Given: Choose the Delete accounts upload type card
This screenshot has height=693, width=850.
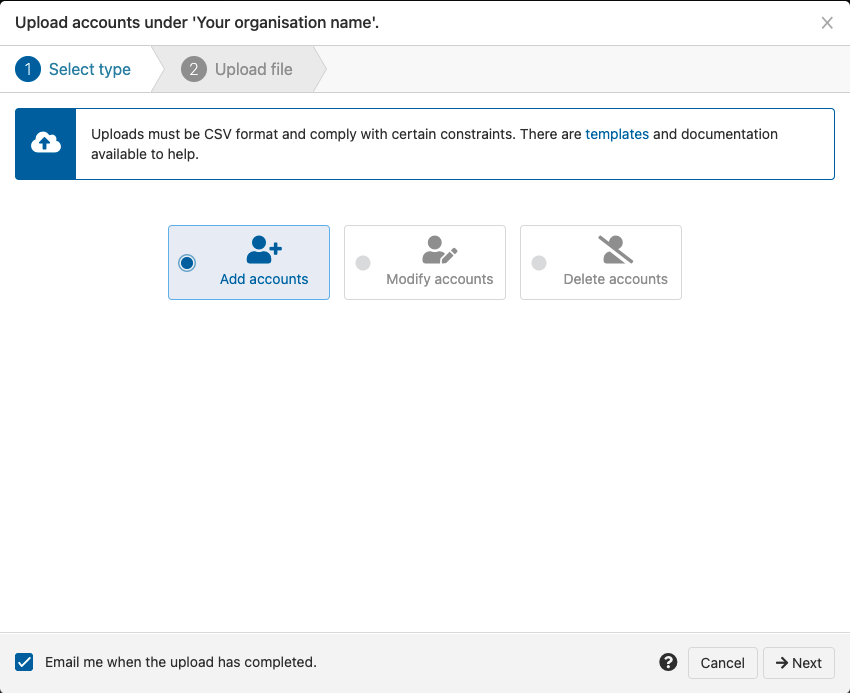Looking at the screenshot, I should [x=600, y=262].
